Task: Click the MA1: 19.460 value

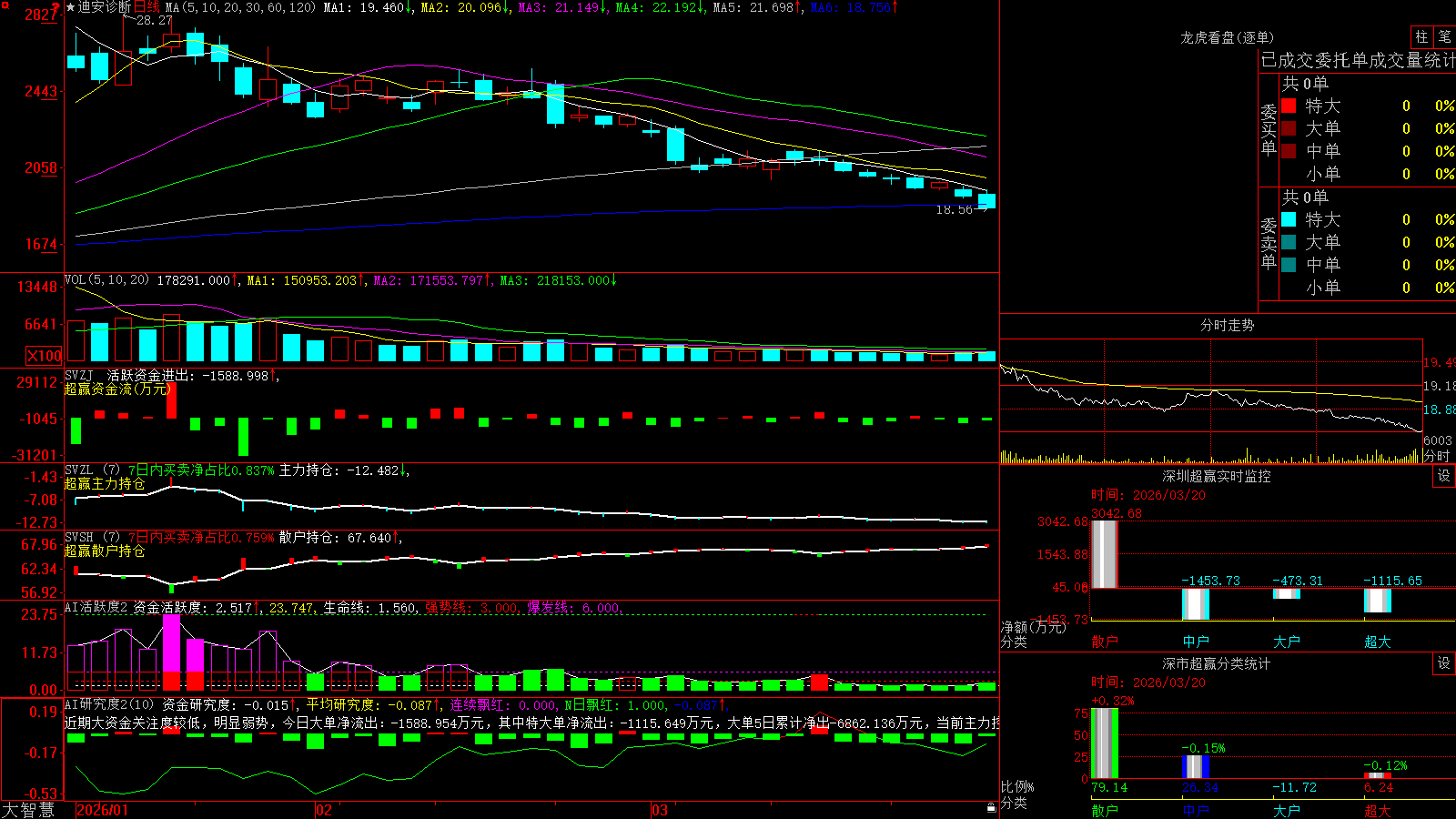Action: click(x=364, y=7)
